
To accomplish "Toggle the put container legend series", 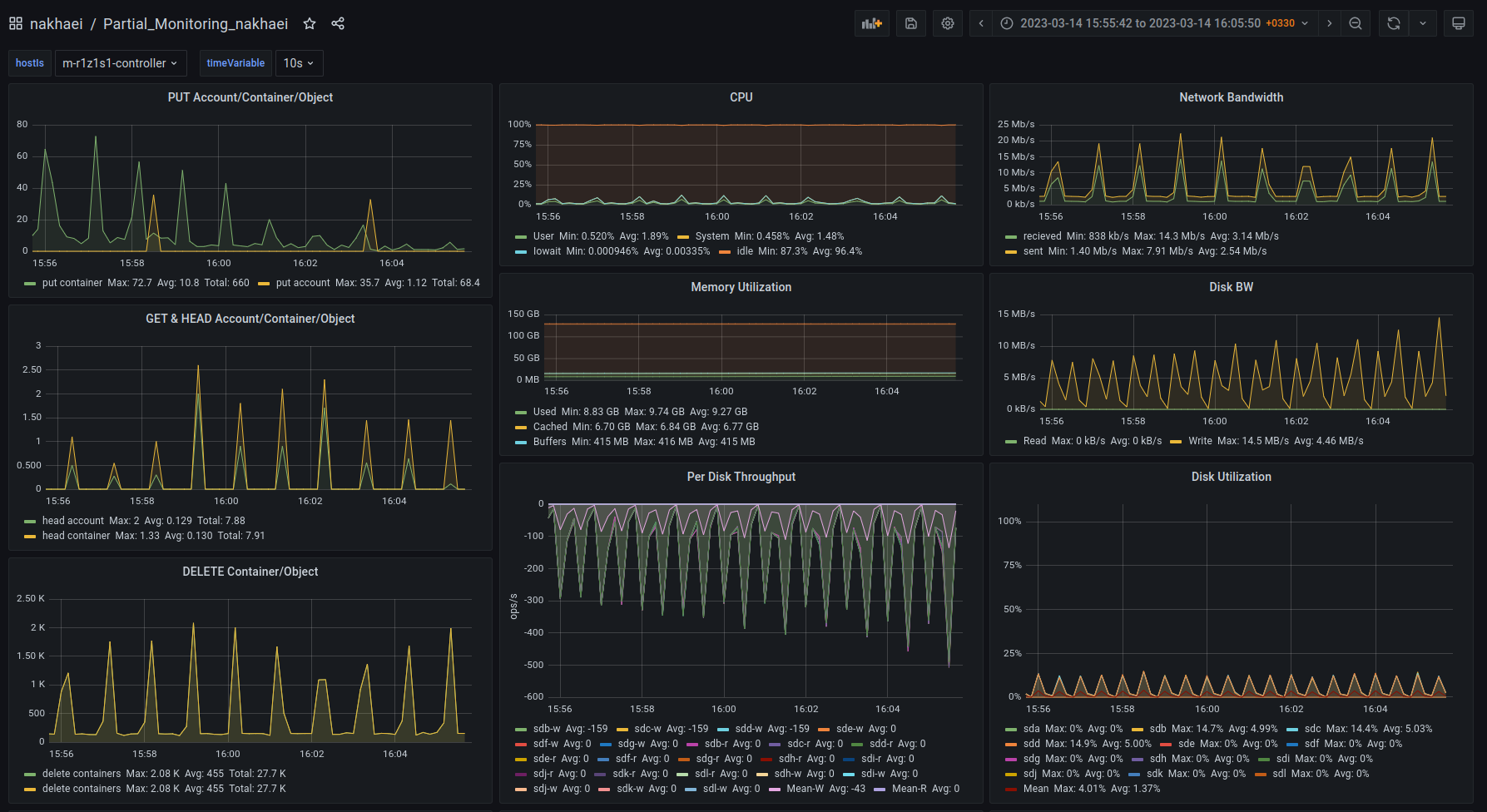I will point(72,283).
